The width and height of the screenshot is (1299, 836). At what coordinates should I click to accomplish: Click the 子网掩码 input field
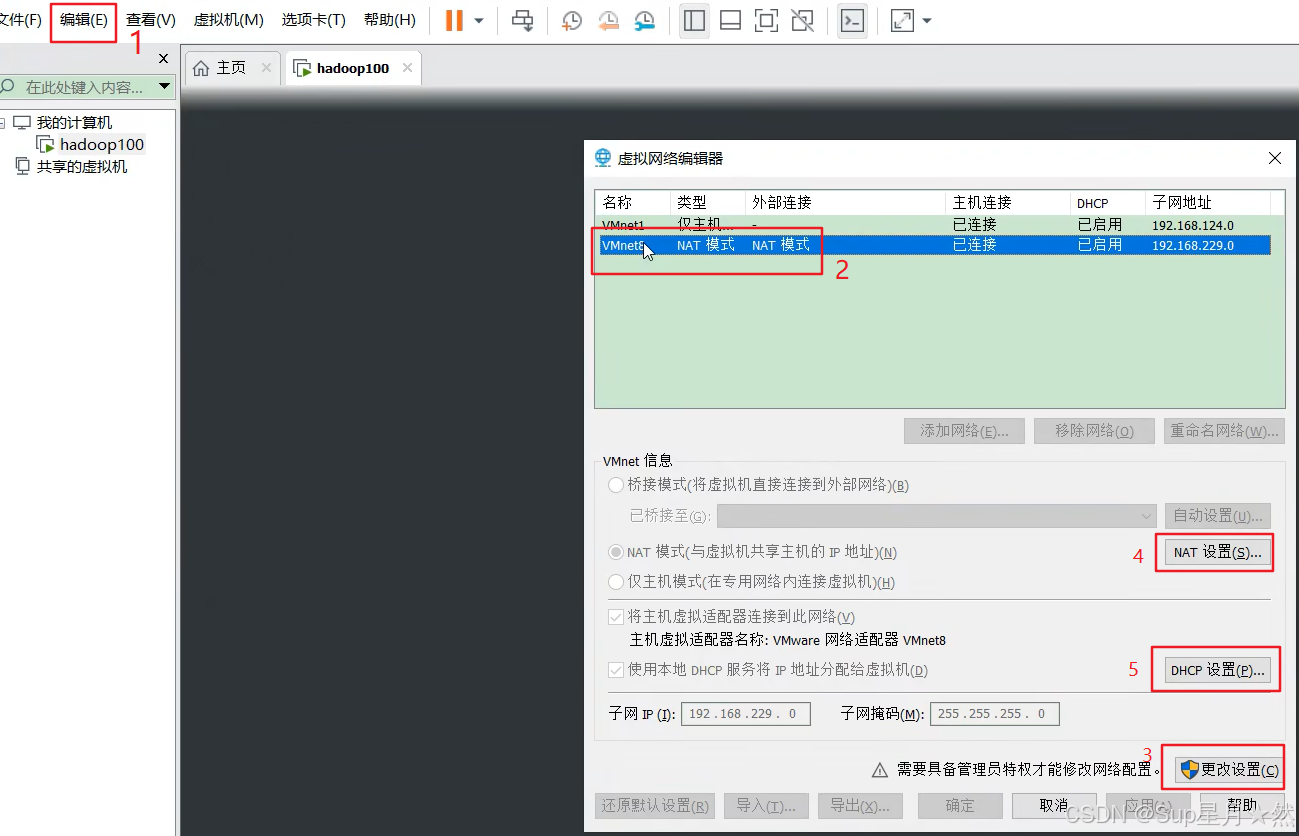[x=994, y=714]
